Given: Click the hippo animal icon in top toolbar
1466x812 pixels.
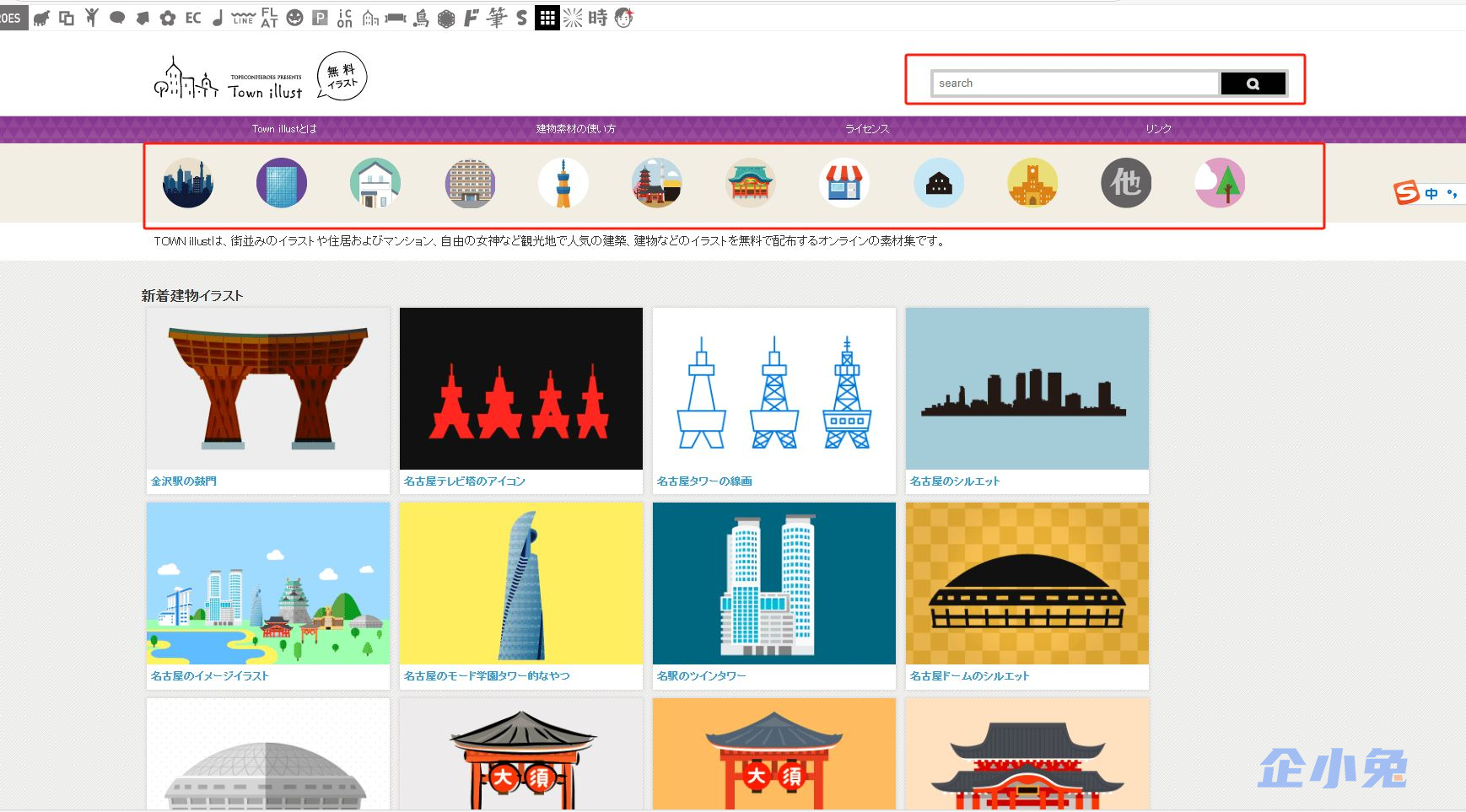Looking at the screenshot, I should pyautogui.click(x=41, y=18).
